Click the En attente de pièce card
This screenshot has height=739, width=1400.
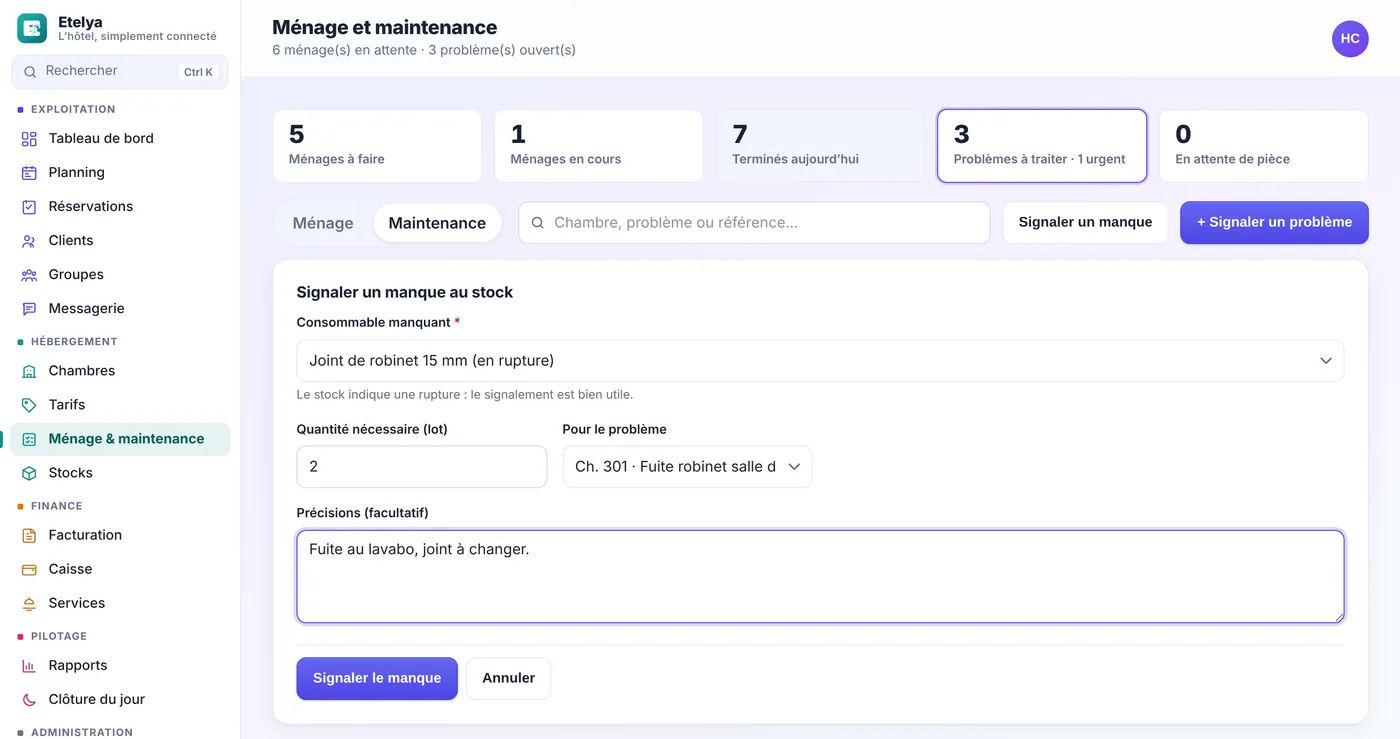click(1264, 146)
